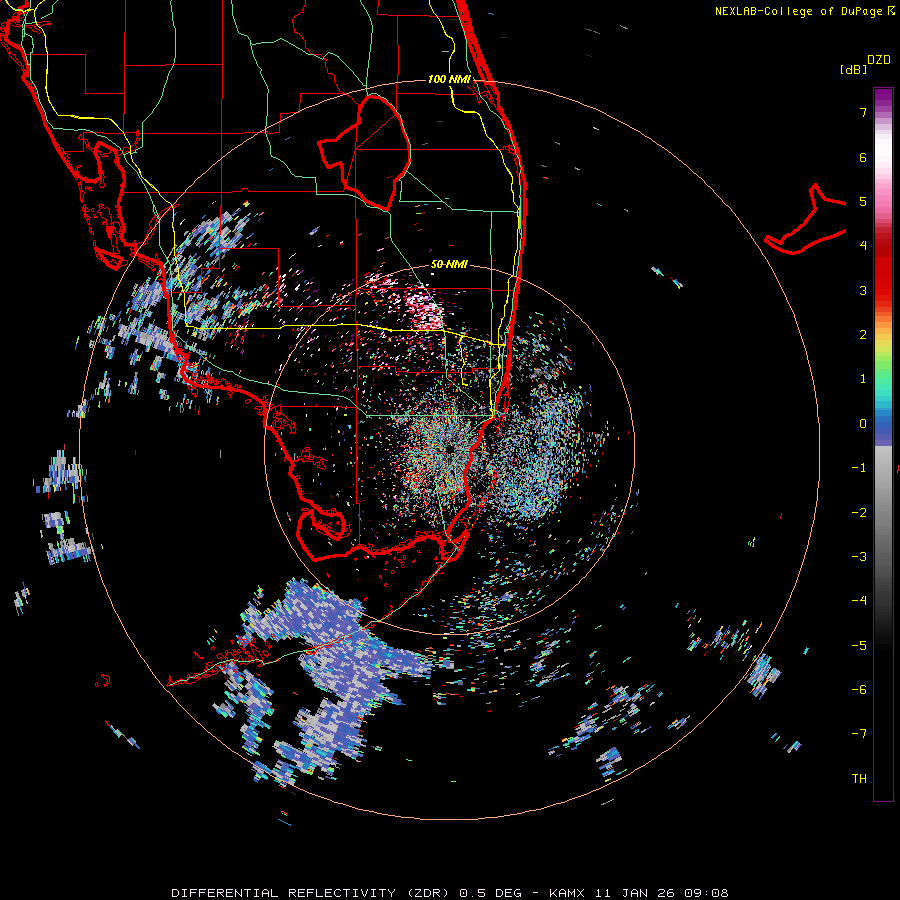Click the (ZDR) text in the caption
900x900 pixels.
(428, 893)
